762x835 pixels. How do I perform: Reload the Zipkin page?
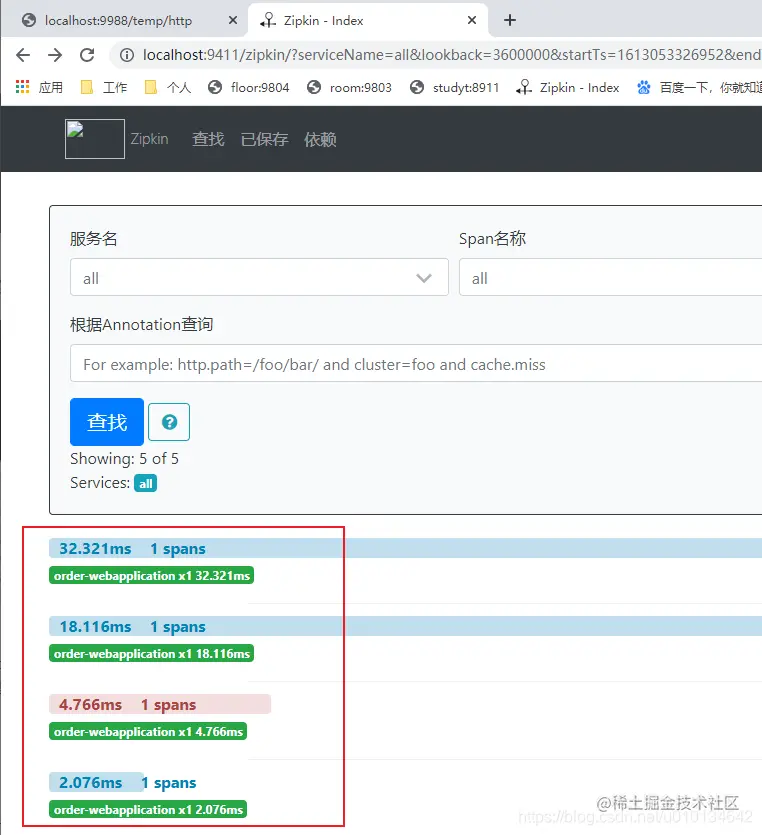click(x=87, y=55)
